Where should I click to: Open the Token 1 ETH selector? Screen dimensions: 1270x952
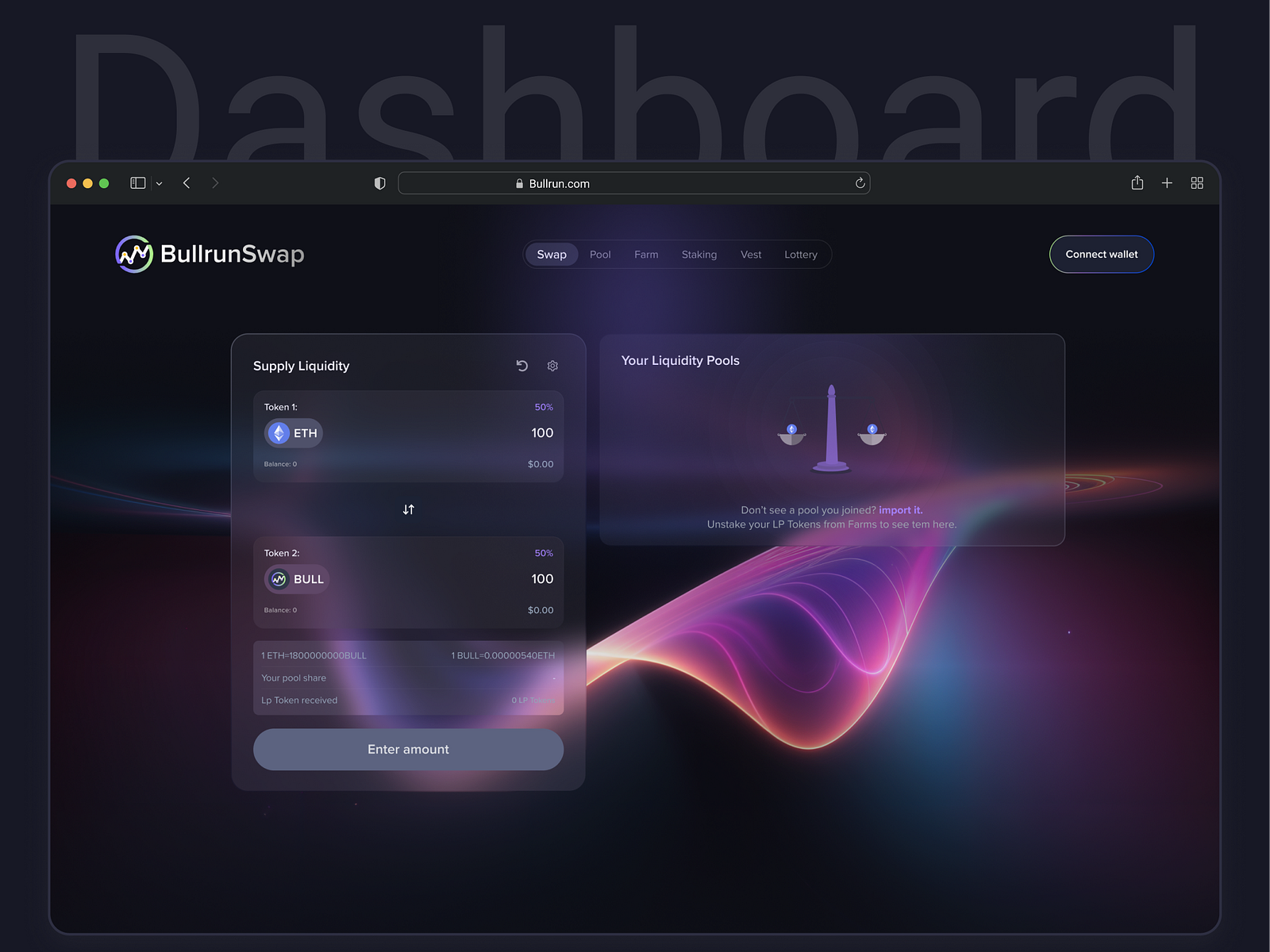(293, 432)
